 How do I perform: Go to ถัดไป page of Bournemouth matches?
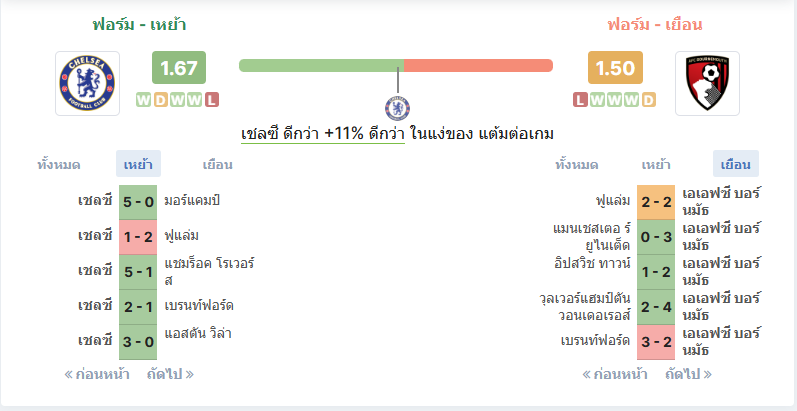click(689, 375)
